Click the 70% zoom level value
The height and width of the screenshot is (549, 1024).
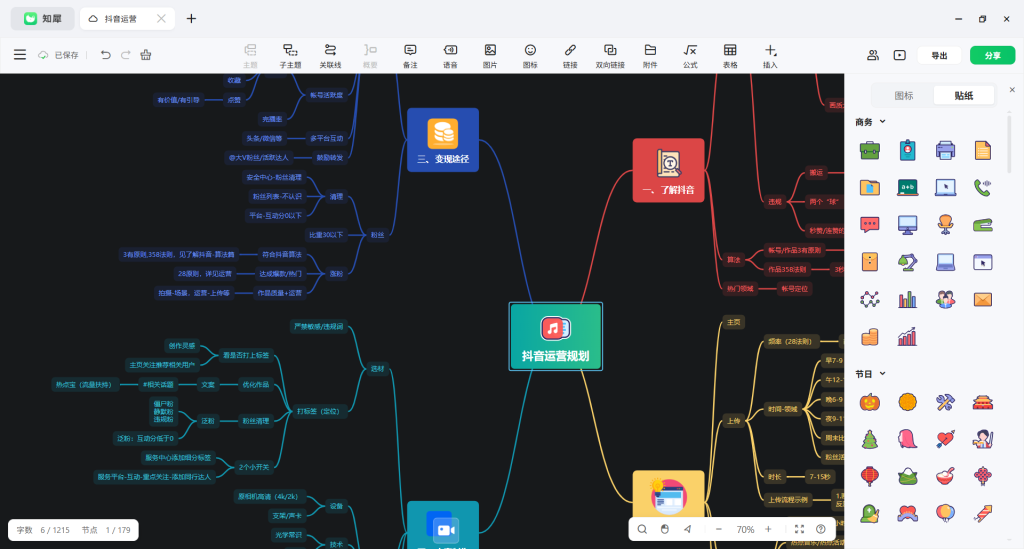(745, 529)
